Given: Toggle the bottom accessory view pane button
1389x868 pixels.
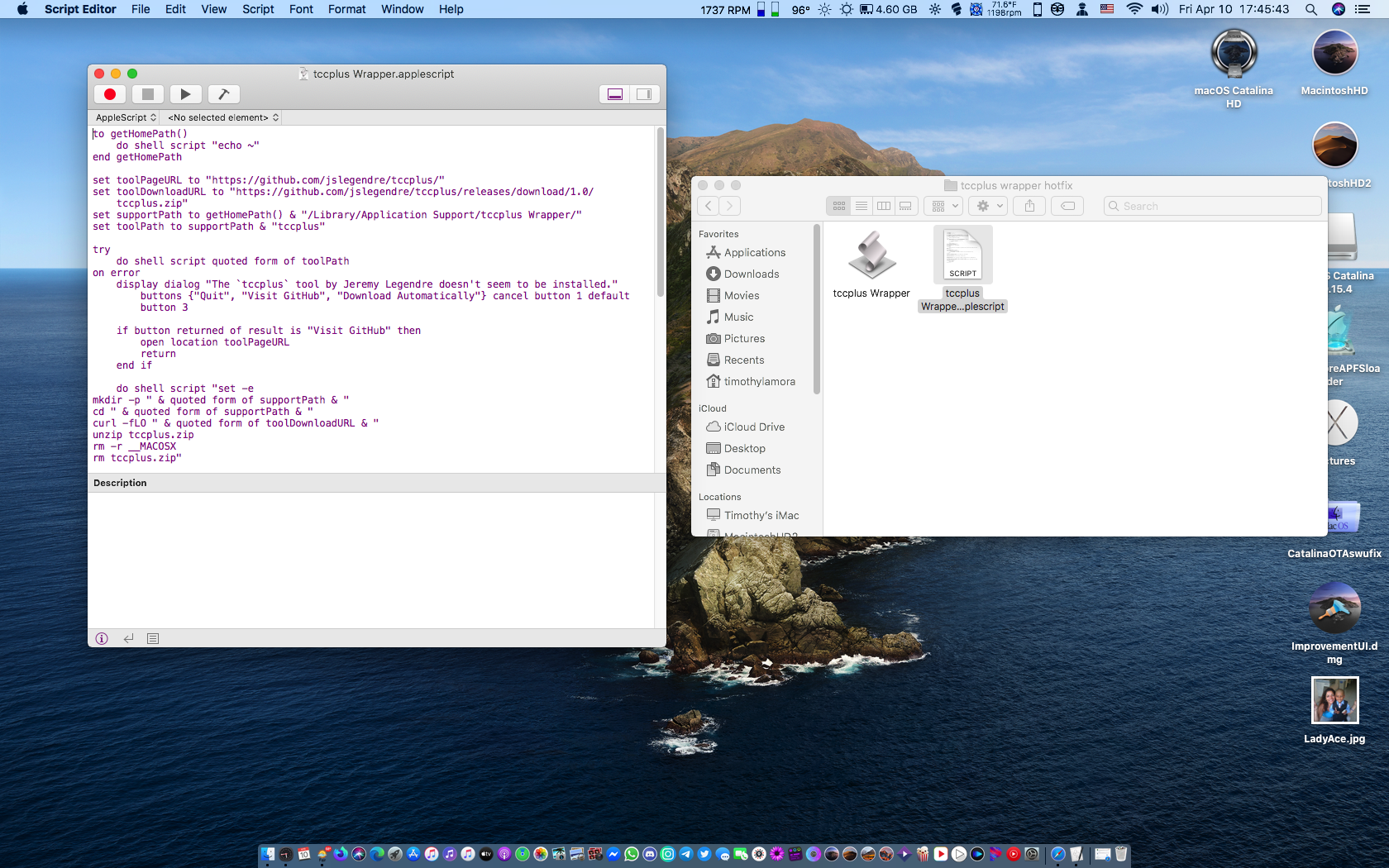Looking at the screenshot, I should [x=615, y=94].
